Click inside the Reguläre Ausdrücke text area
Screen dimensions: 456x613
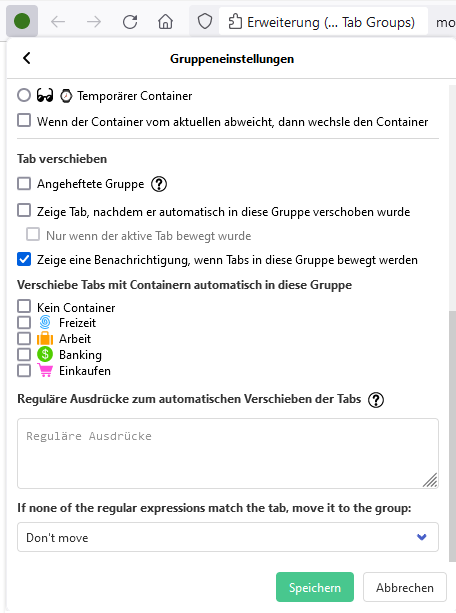[x=228, y=453]
